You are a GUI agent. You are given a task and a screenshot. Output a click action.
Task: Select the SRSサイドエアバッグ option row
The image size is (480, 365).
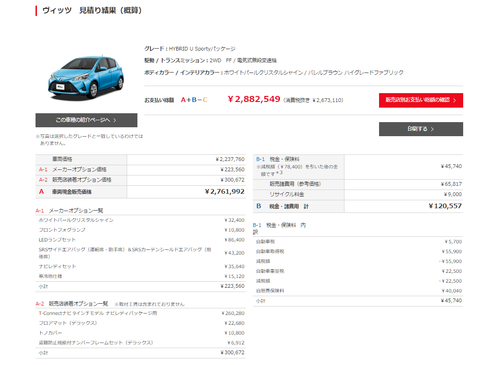(x=141, y=253)
